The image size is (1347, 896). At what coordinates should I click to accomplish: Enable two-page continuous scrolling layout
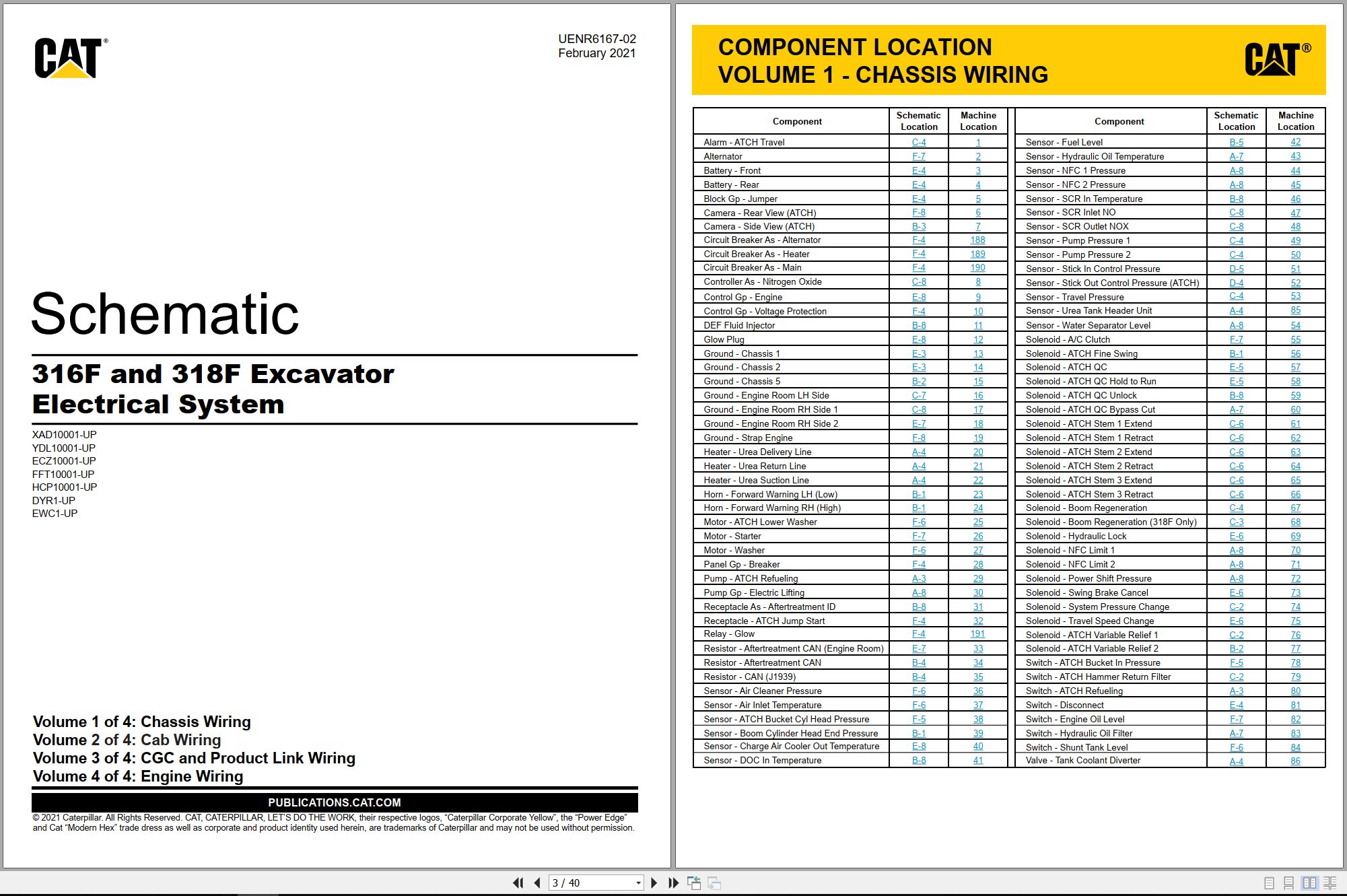coord(1330,883)
